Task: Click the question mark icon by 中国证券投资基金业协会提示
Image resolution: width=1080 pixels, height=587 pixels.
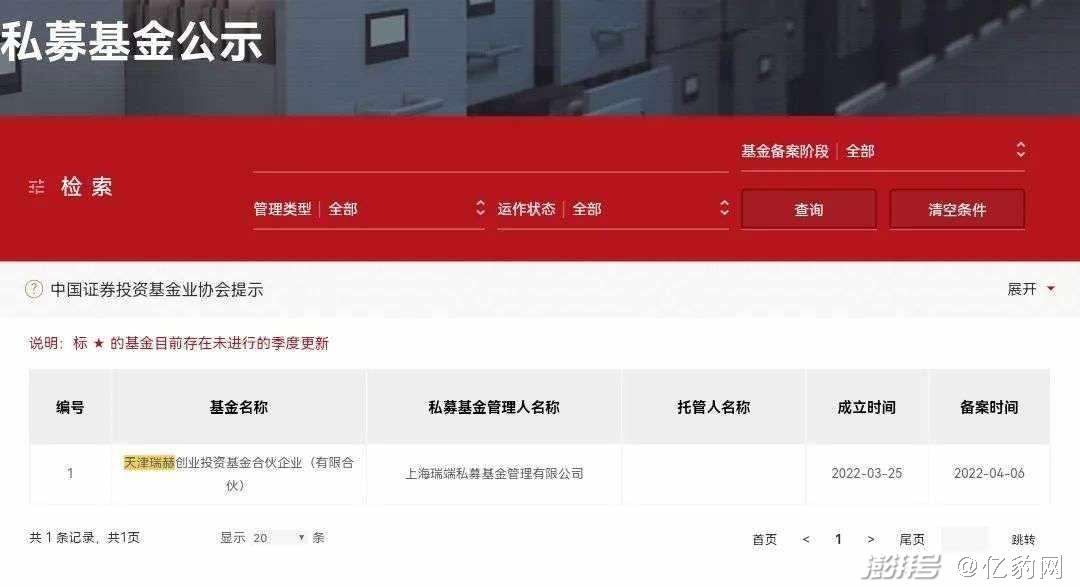Action: click(34, 289)
